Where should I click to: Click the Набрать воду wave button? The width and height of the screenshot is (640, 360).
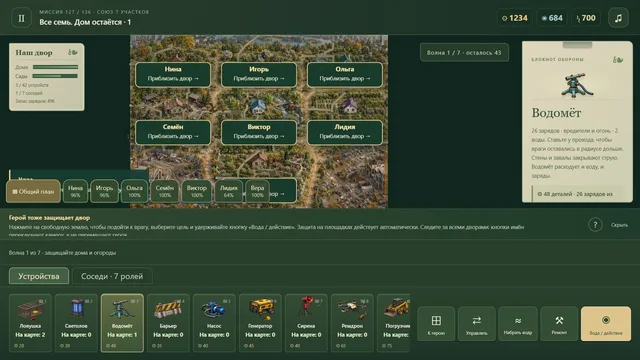pyautogui.click(x=518, y=324)
